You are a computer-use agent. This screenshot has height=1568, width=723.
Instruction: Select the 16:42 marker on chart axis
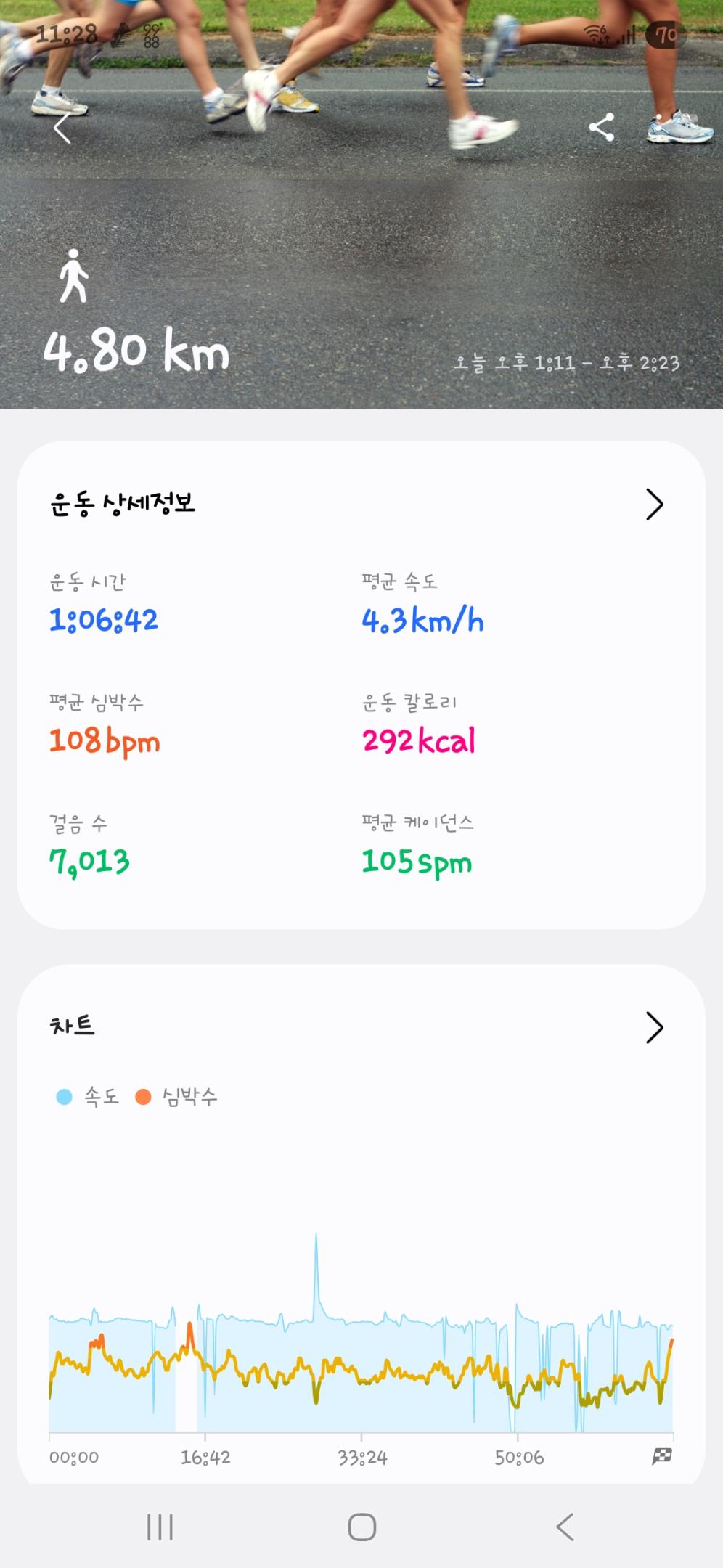(205, 1457)
